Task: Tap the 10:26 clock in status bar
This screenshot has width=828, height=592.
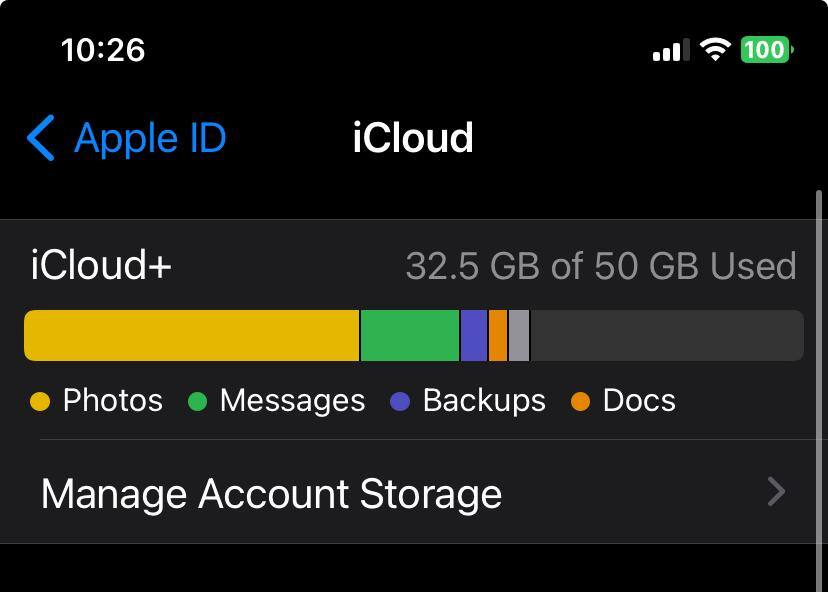Action: point(103,50)
